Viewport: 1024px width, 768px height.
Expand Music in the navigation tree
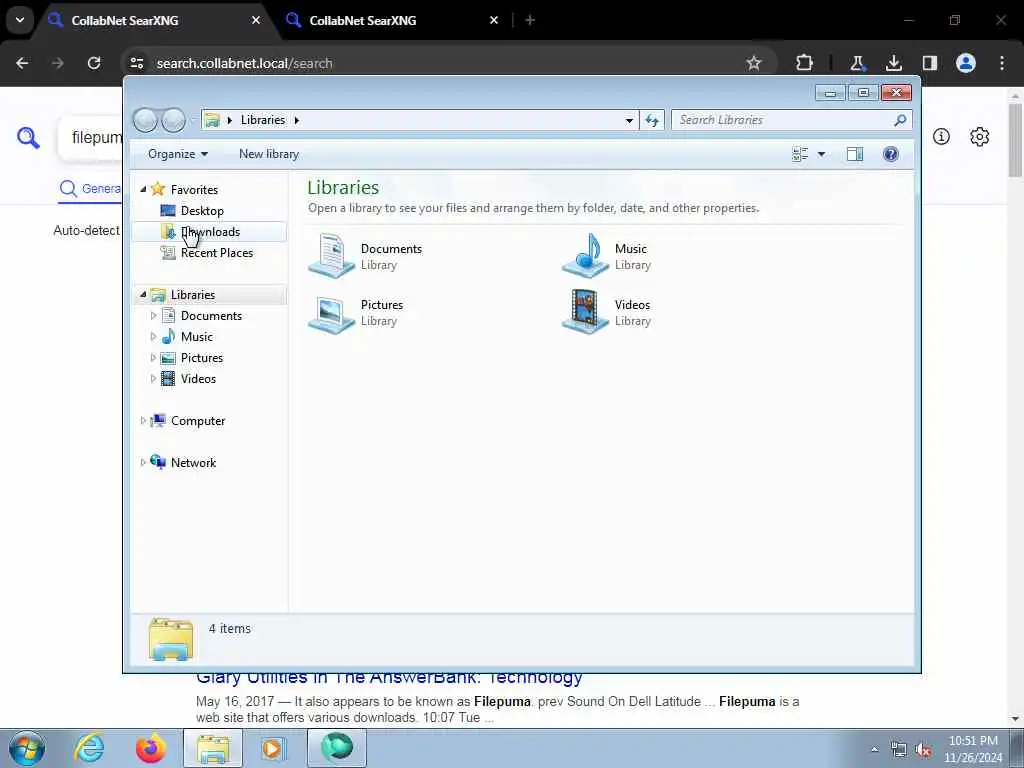153,336
